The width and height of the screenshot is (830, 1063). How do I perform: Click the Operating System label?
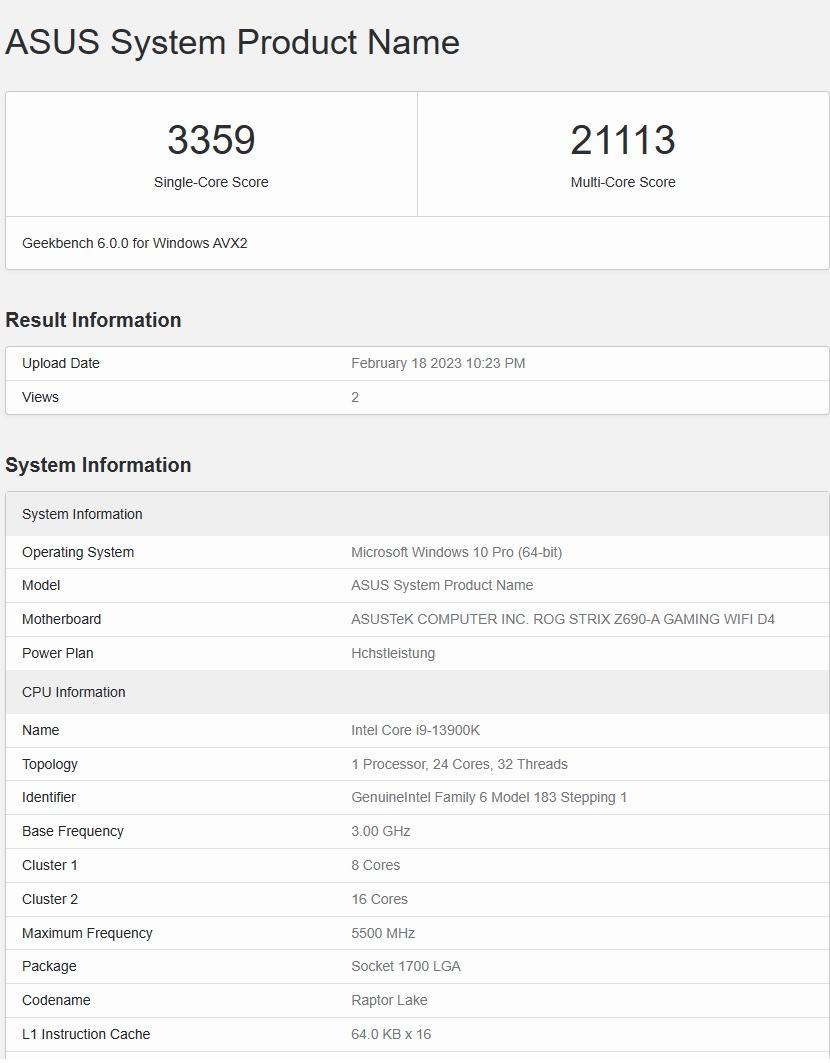pos(78,552)
